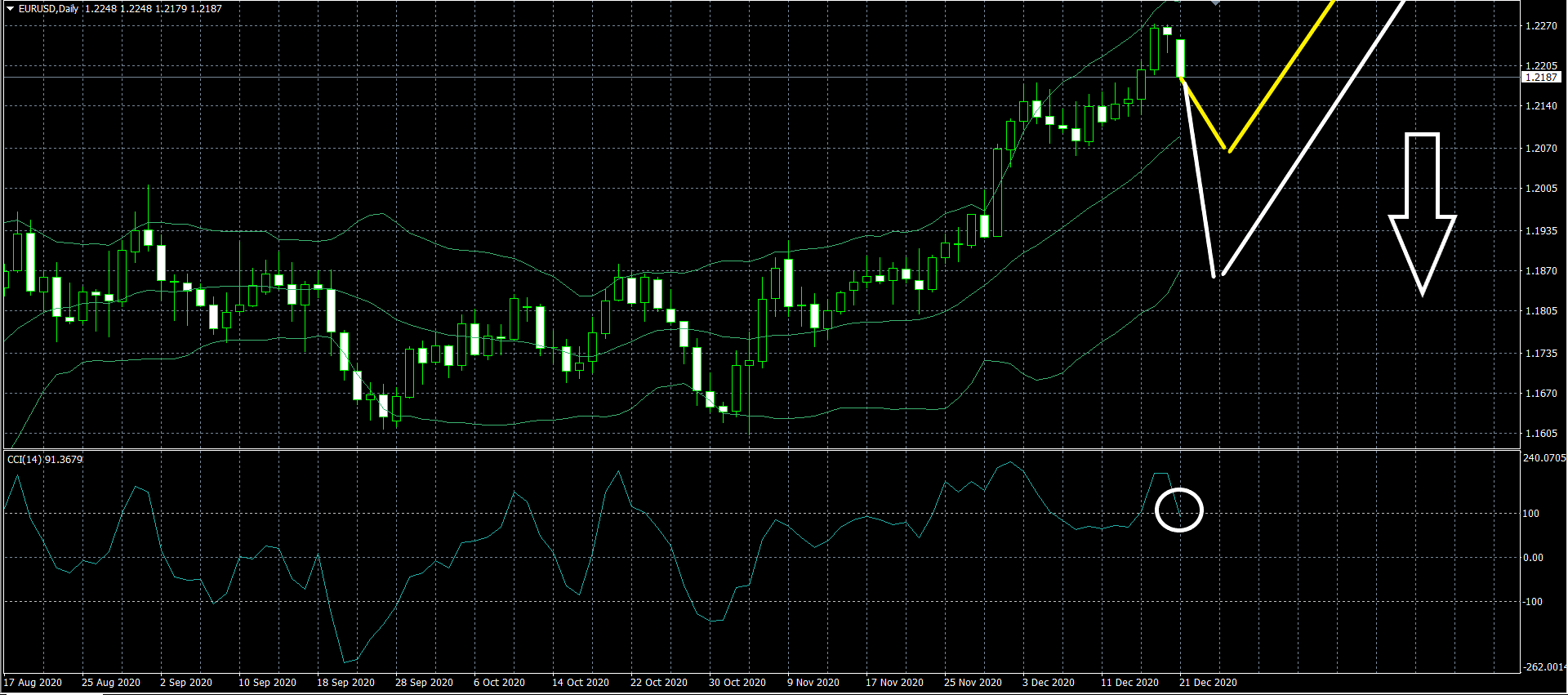Click the 1.2005 price axis label

[x=1541, y=189]
